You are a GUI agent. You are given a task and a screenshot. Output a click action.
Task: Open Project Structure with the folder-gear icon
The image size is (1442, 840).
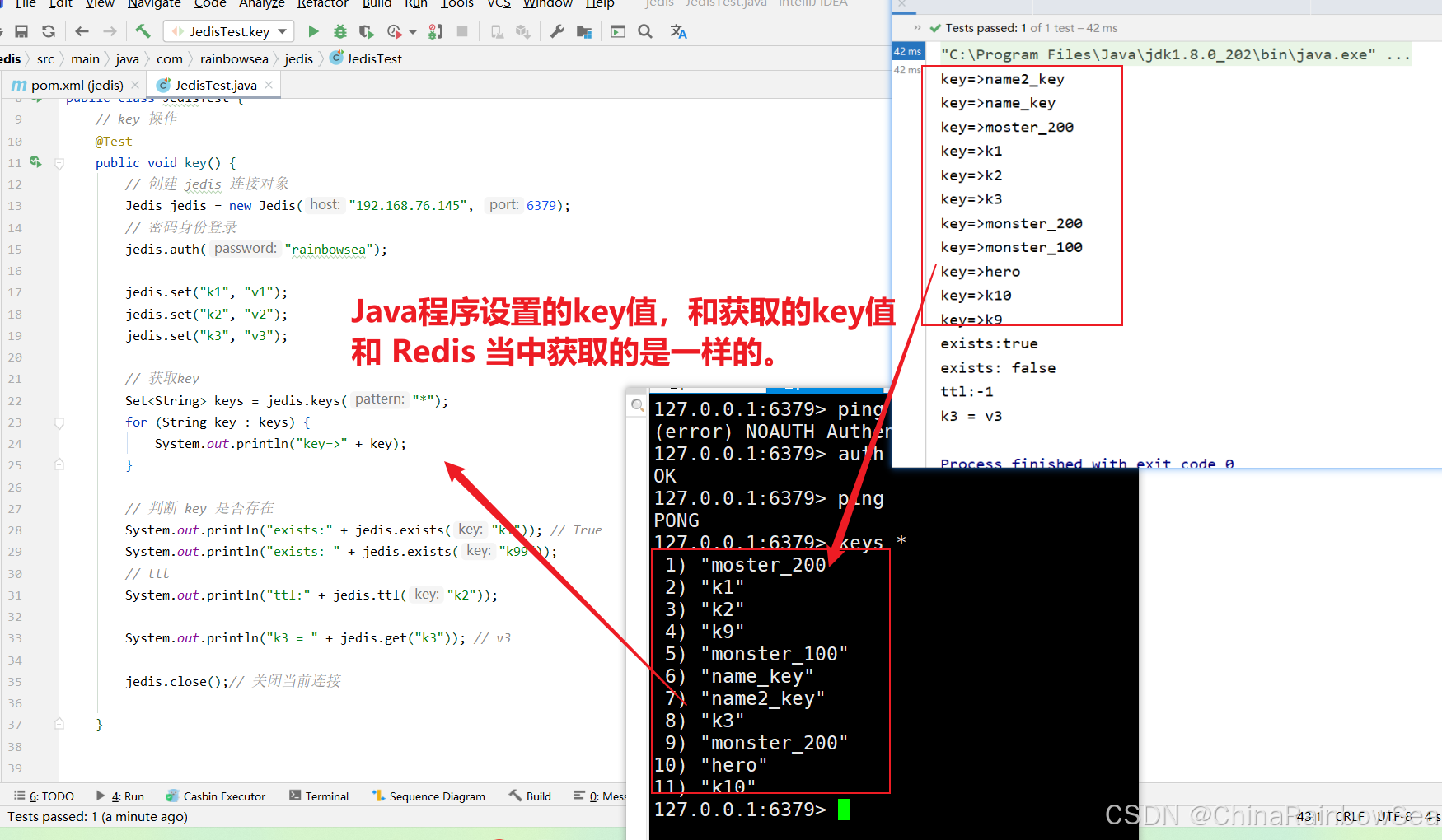[x=585, y=31]
